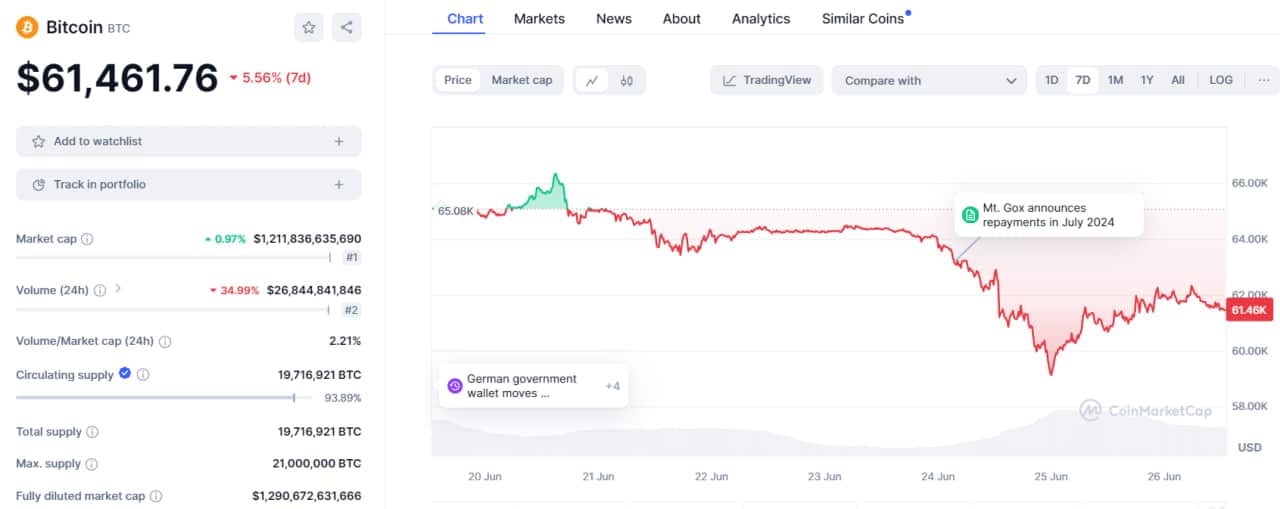Set chart range to 7D
Viewport: 1280px width, 509px height.
[1083, 80]
